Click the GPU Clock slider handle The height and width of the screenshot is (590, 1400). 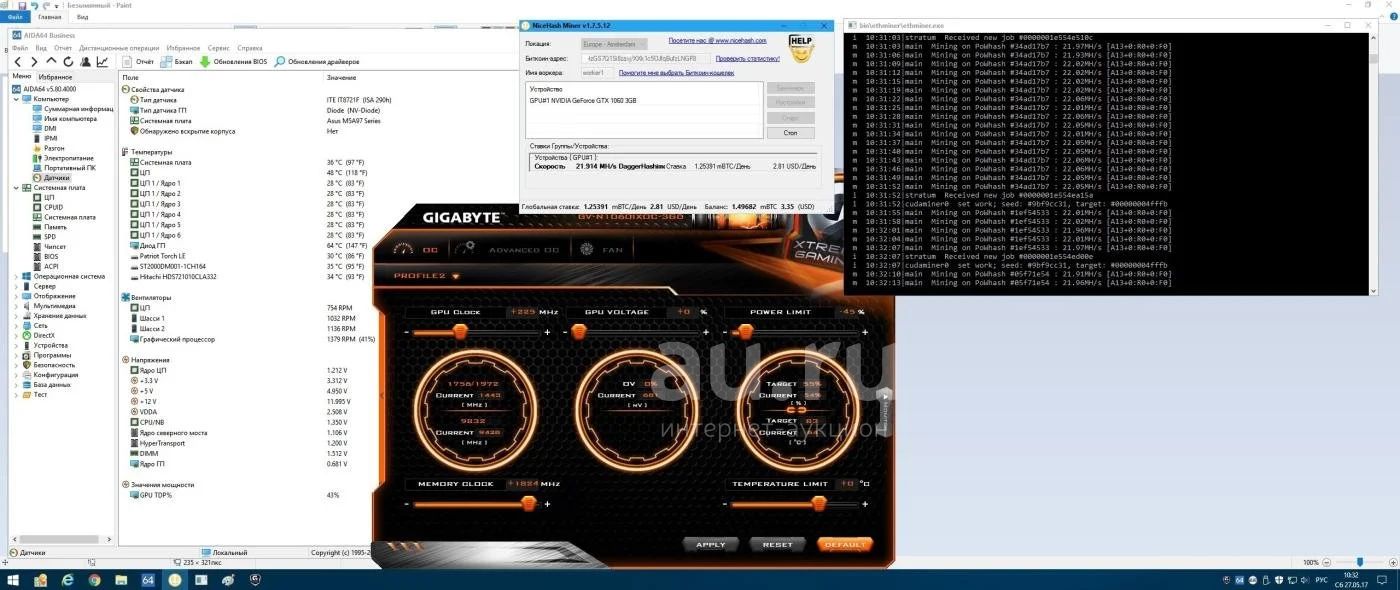pyautogui.click(x=460, y=332)
